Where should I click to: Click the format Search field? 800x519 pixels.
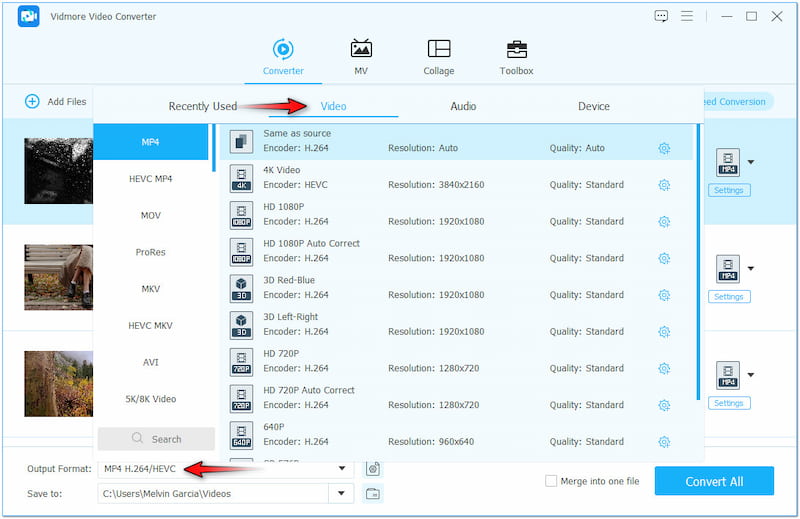(156, 439)
